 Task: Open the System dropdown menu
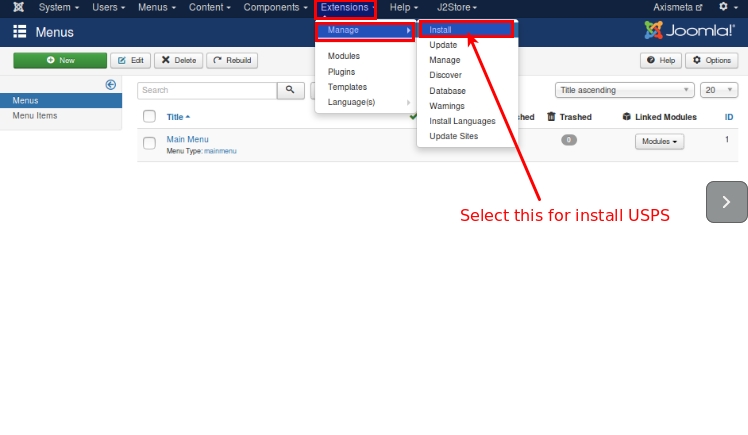coord(59,7)
